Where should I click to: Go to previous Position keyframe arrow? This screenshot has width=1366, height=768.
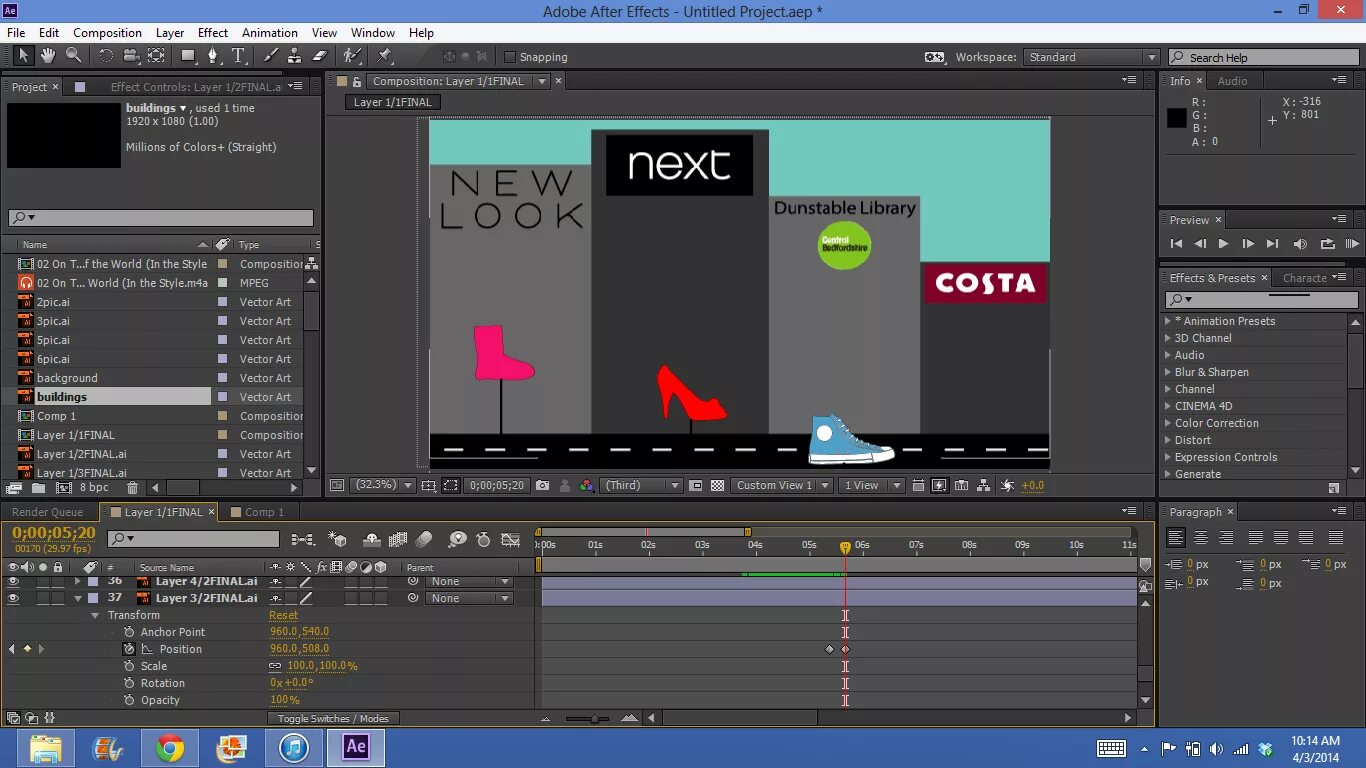click(12, 649)
